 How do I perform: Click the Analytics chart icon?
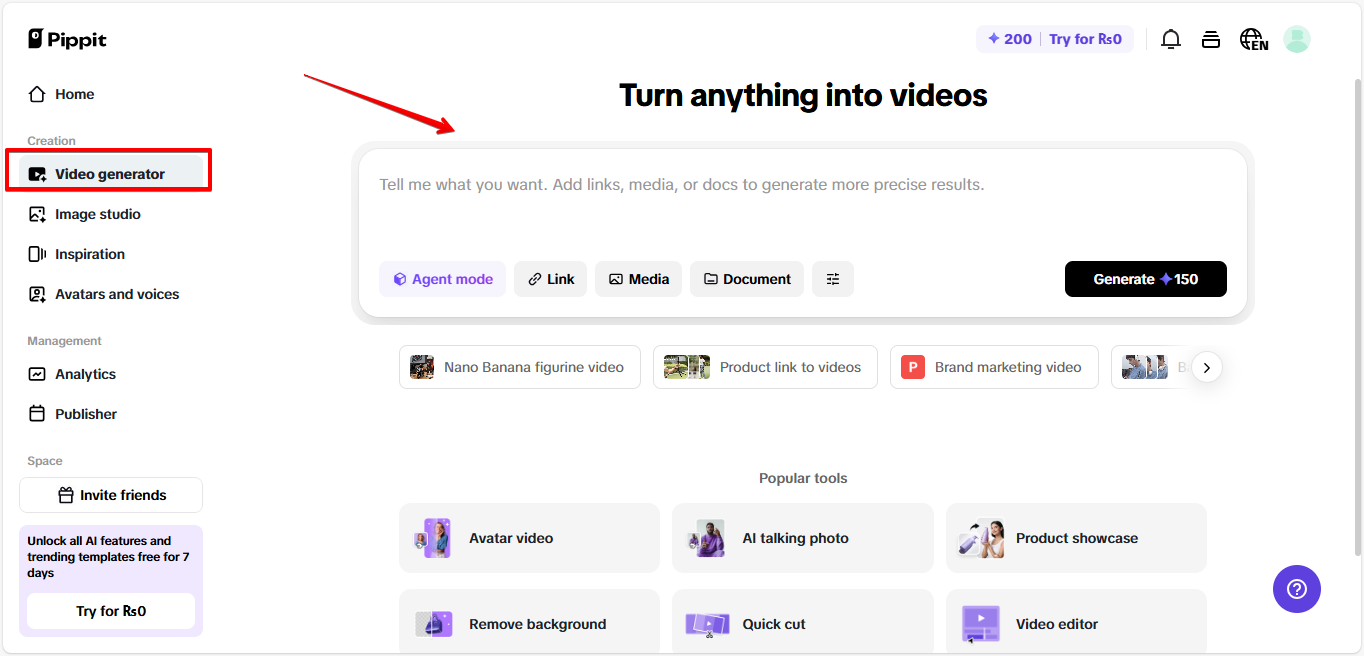(x=37, y=374)
